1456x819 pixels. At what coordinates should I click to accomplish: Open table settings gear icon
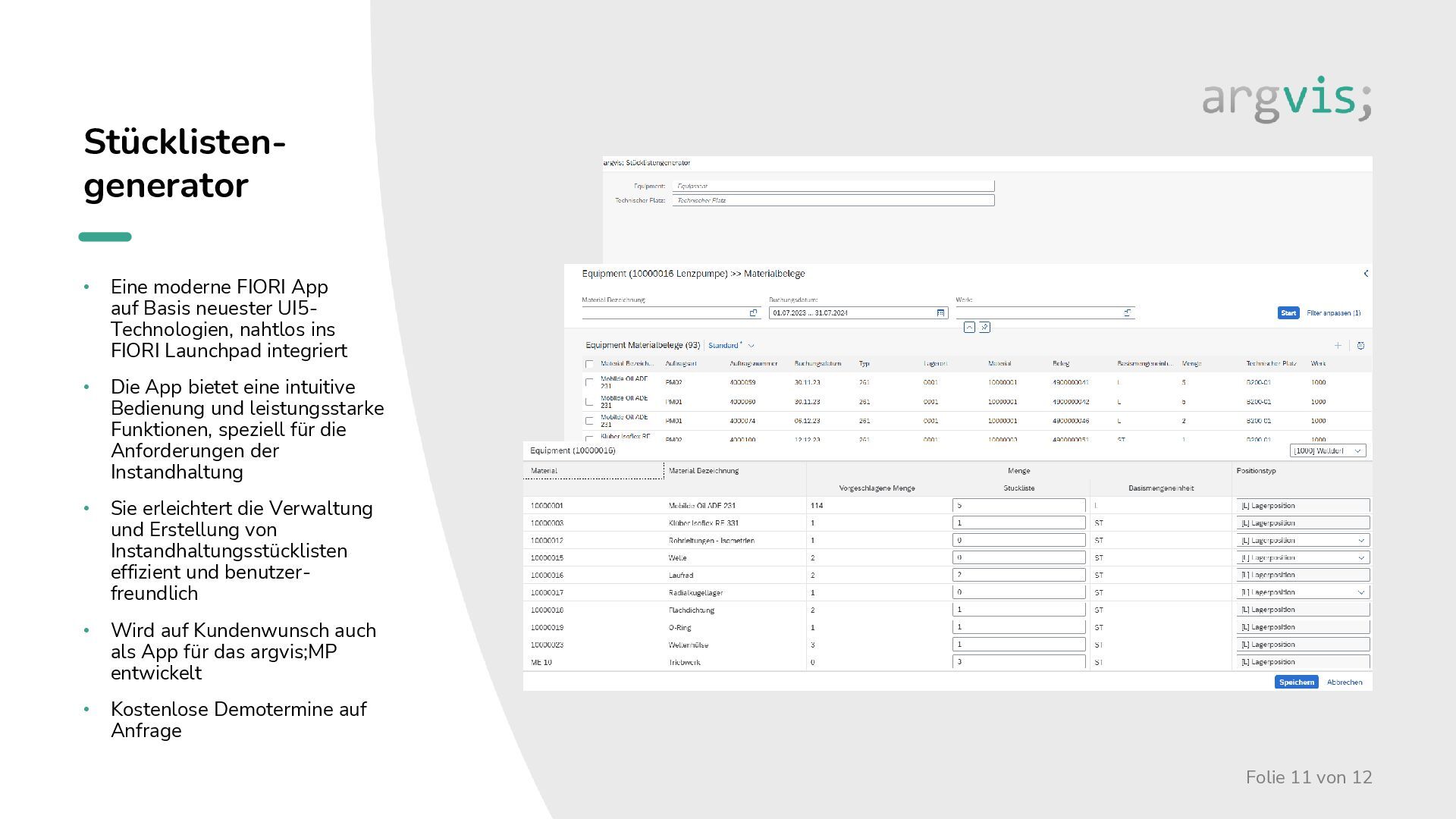pos(1360,346)
